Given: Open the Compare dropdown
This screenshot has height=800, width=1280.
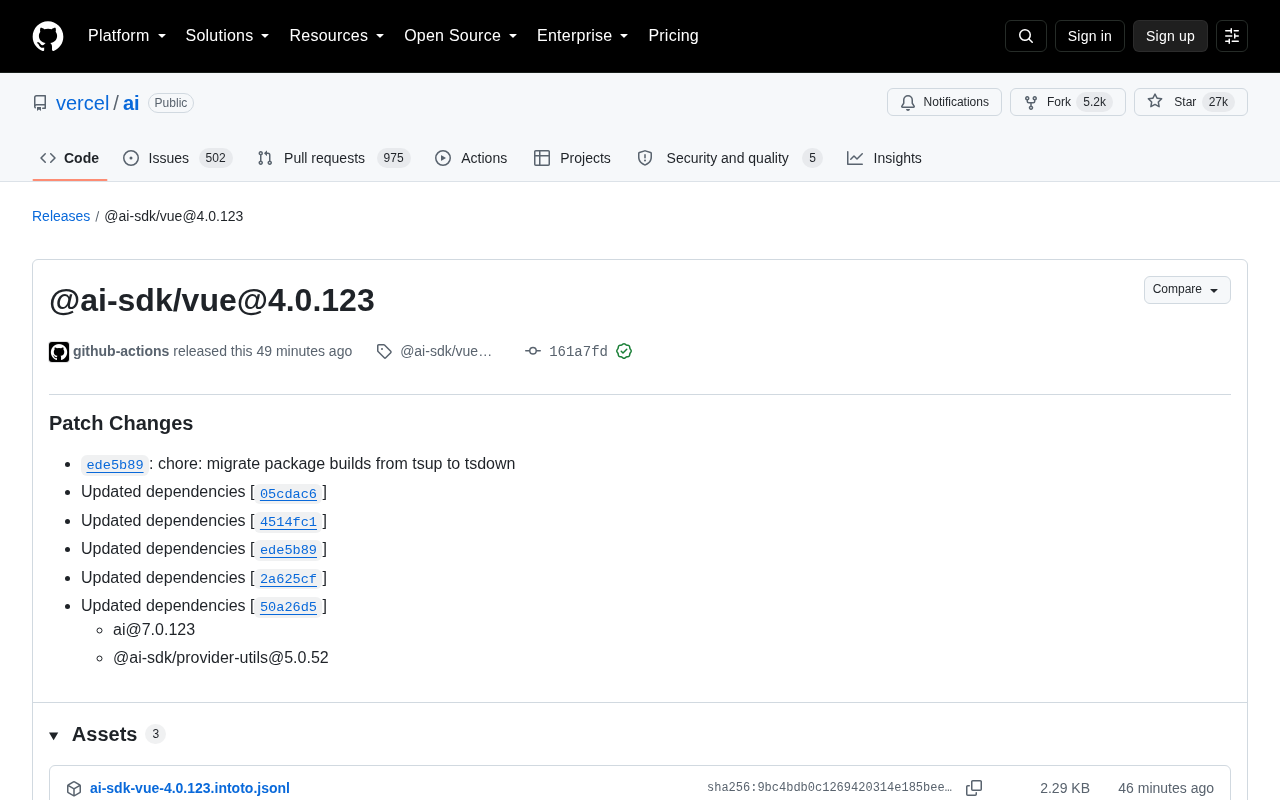Looking at the screenshot, I should tap(1187, 290).
